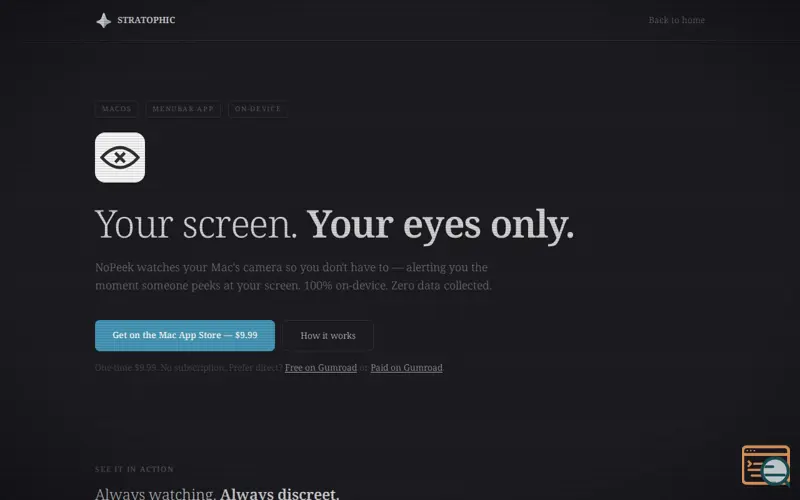
Task: Open the How it works button
Action: [328, 336]
